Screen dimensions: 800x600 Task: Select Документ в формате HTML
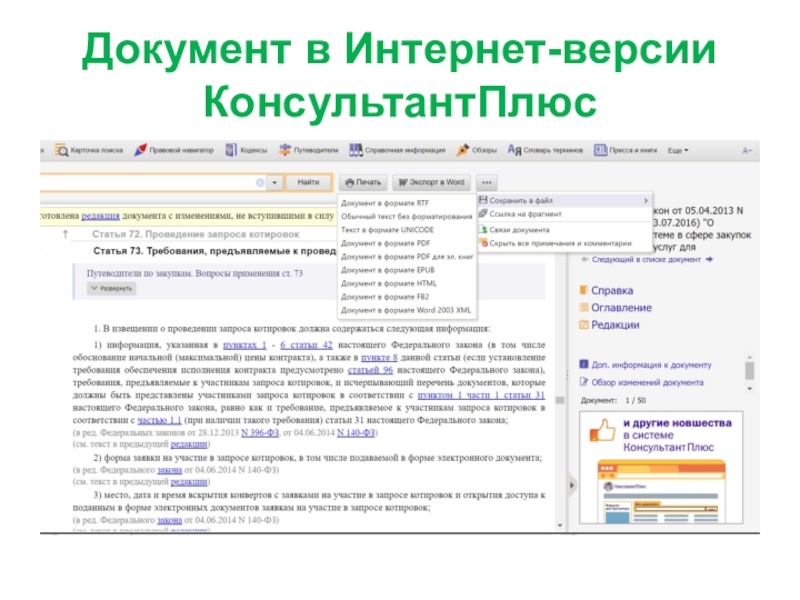[389, 283]
